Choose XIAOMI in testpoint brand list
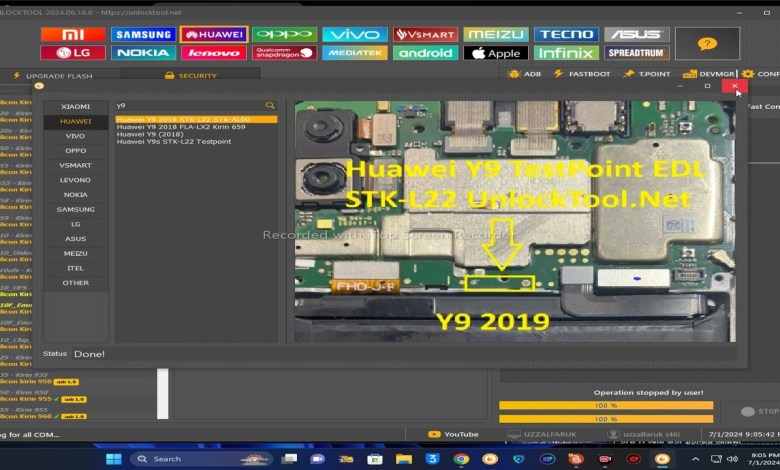Viewport: 780px width, 470px height. [x=76, y=106]
